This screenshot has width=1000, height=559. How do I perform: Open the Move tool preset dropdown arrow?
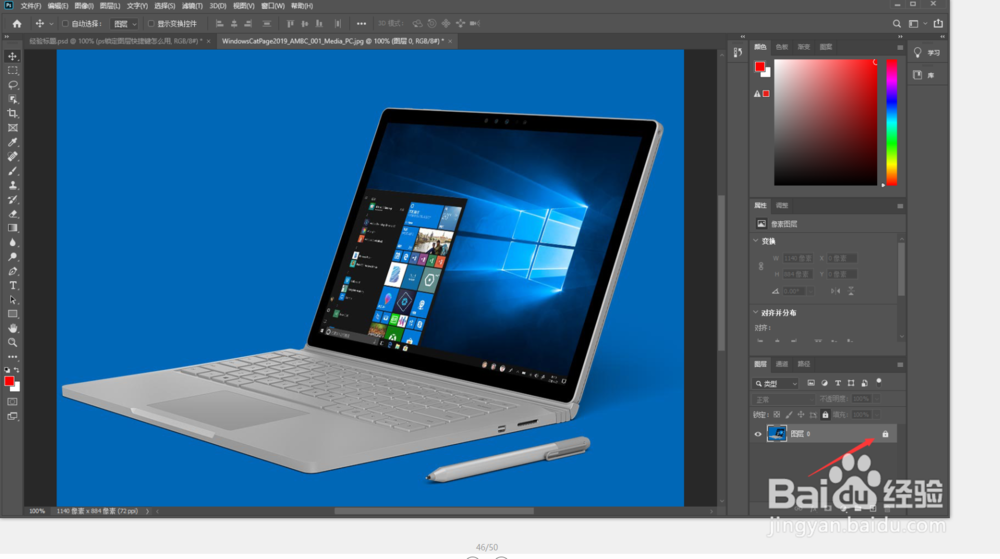[51, 24]
